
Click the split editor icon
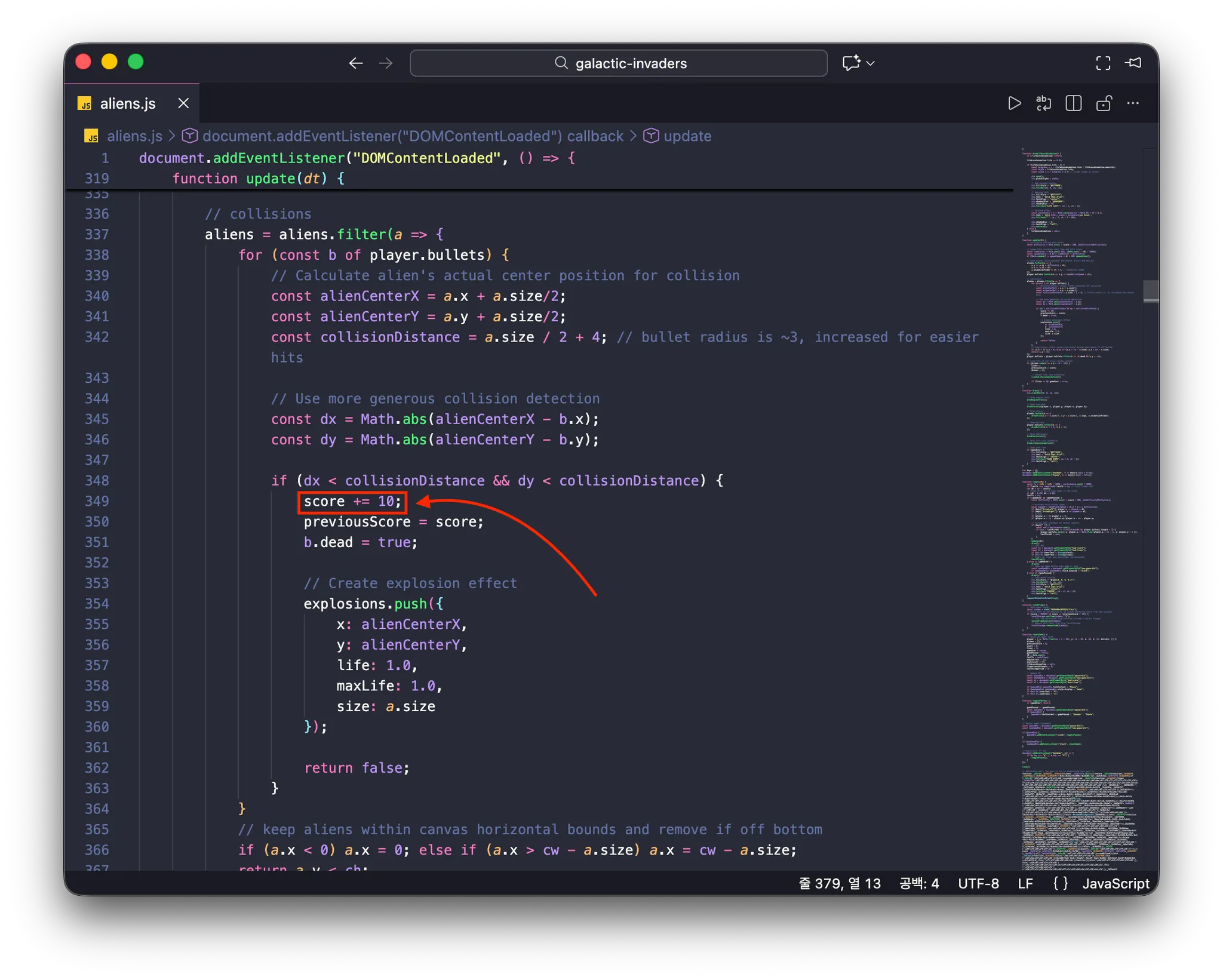(1073, 103)
